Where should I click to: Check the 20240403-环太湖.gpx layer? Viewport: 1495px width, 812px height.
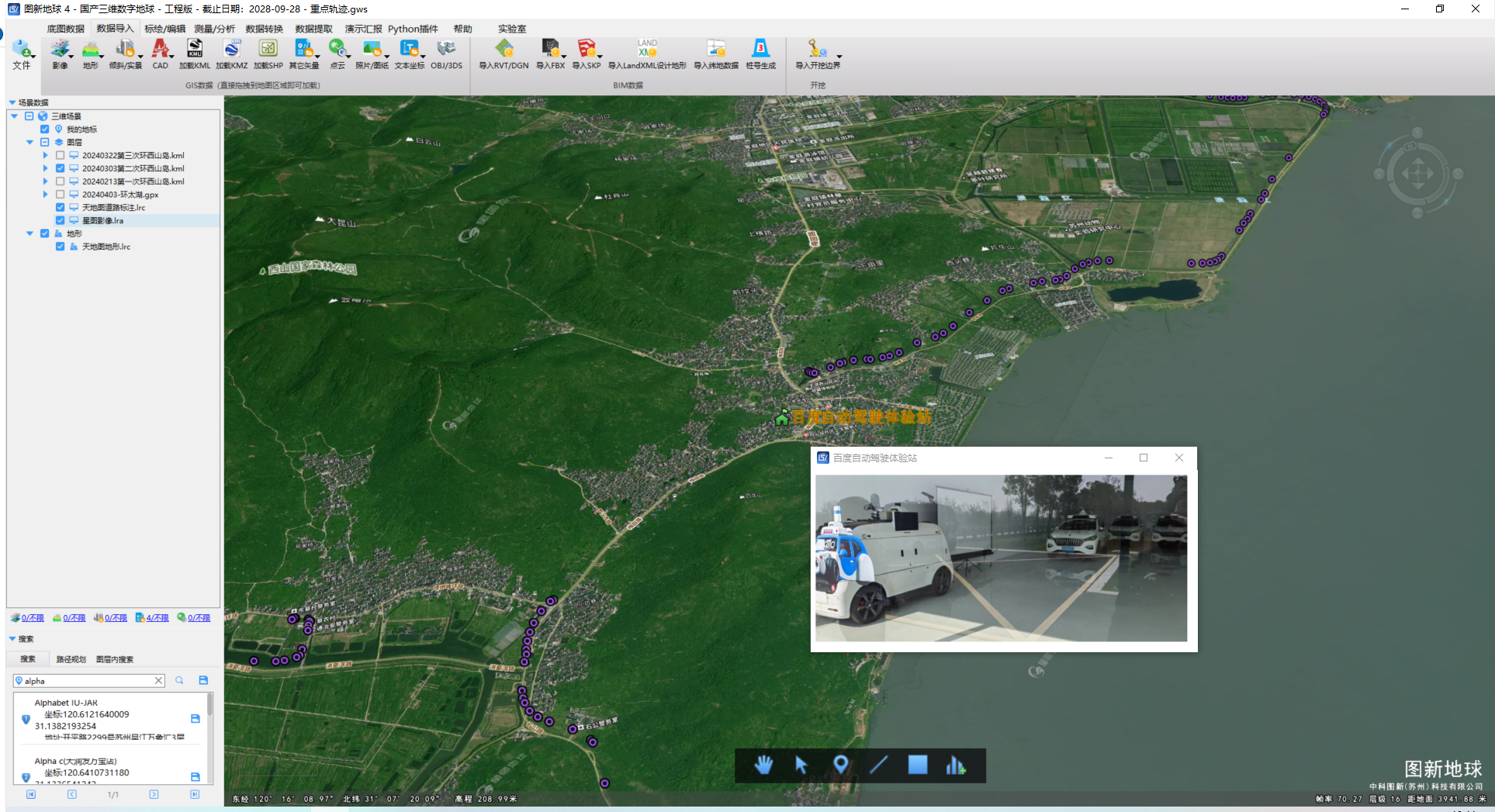pyautogui.click(x=60, y=195)
